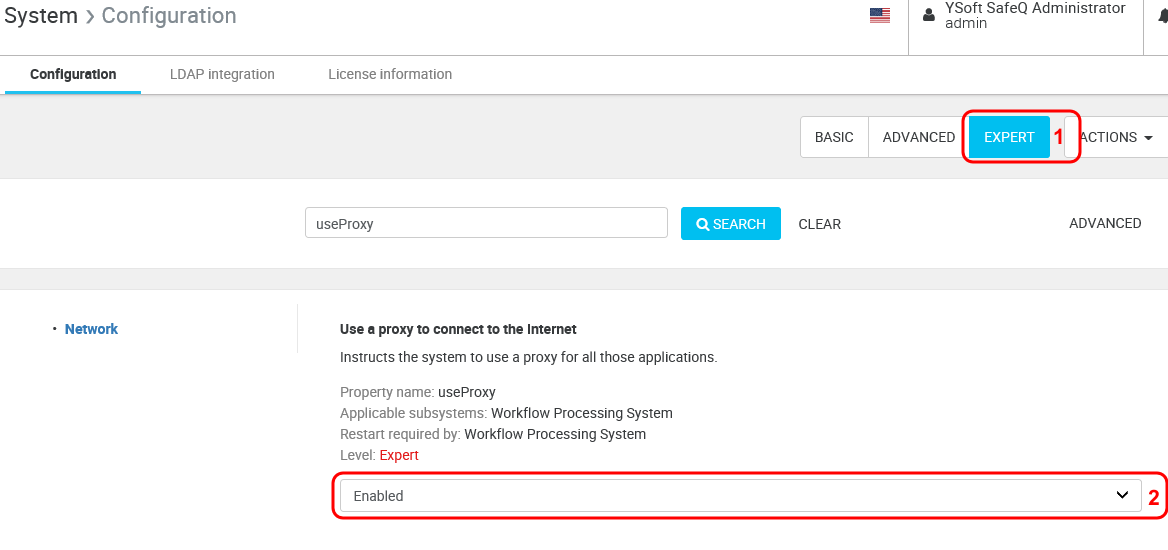Click the Configuration breadcrumb title
The image size is (1168, 550).
(x=169, y=16)
